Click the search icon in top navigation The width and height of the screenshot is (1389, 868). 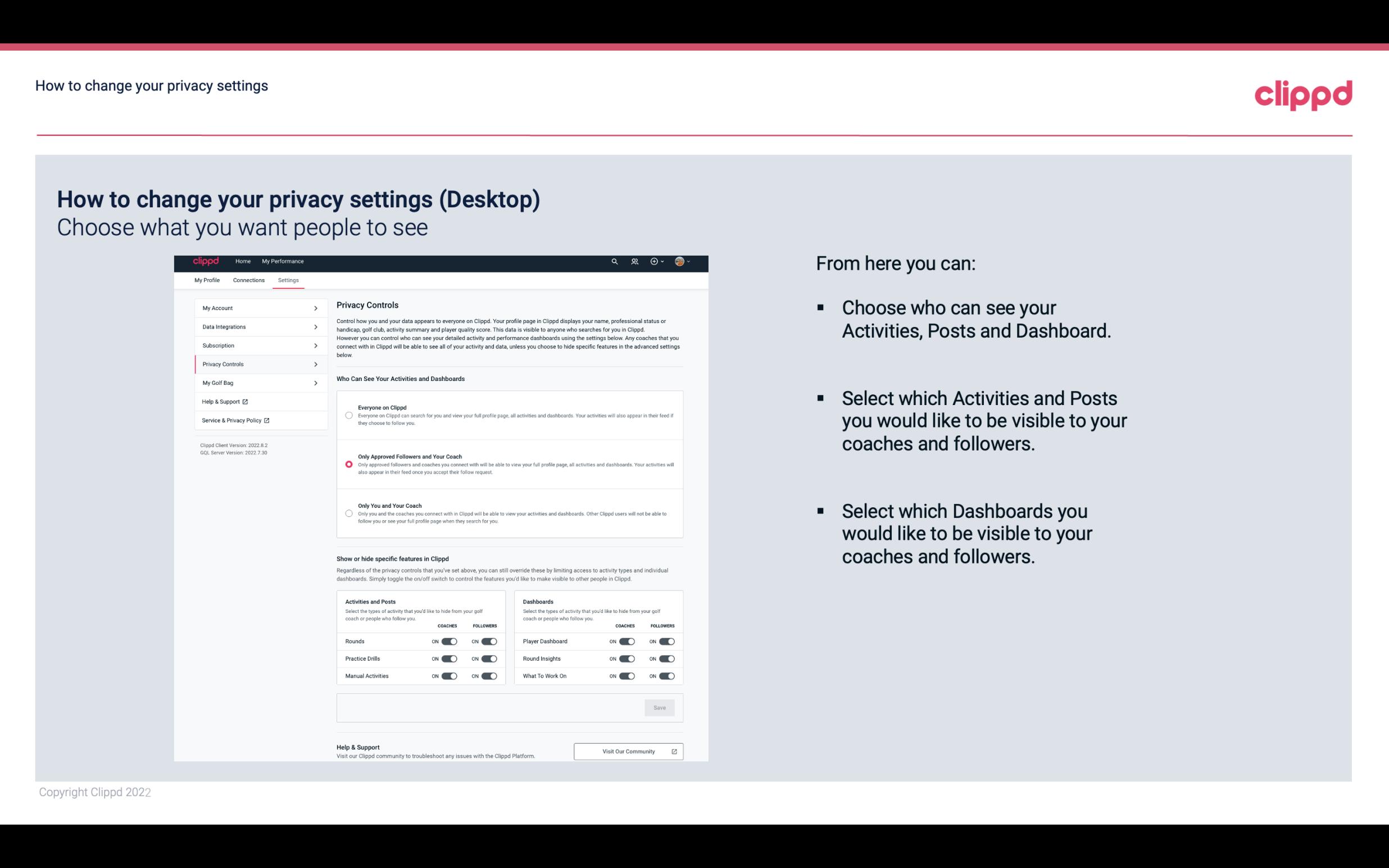point(614,261)
